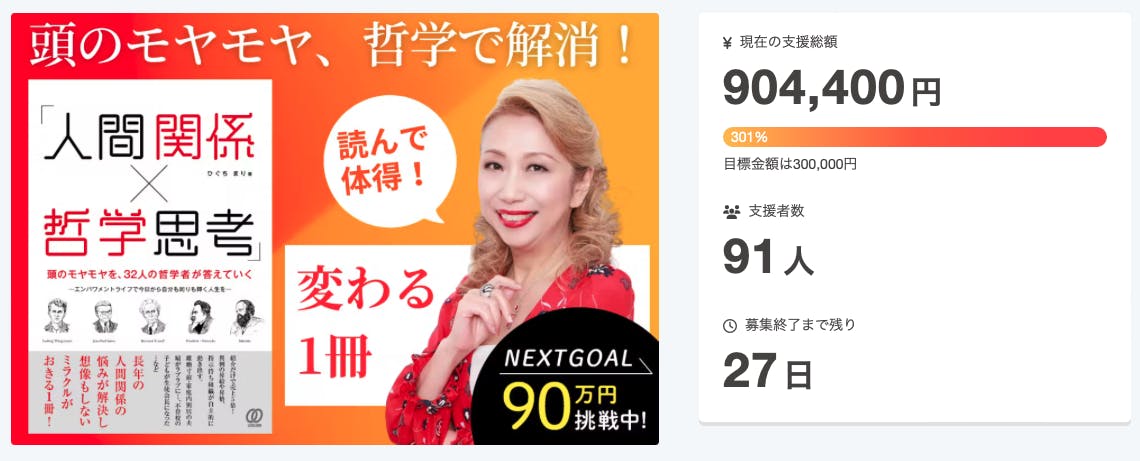Click the book cover in the banner

pos(150,257)
